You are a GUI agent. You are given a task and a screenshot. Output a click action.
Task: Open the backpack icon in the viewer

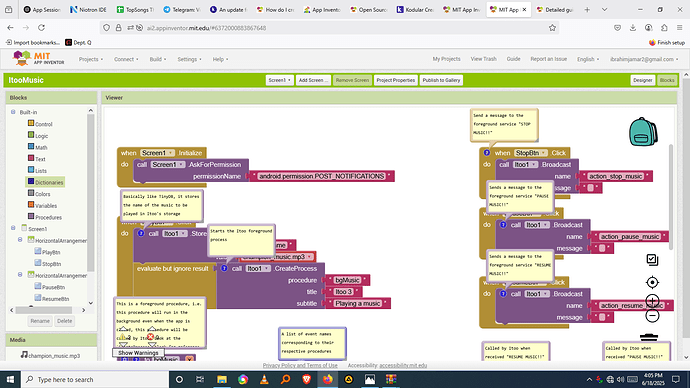(x=643, y=132)
